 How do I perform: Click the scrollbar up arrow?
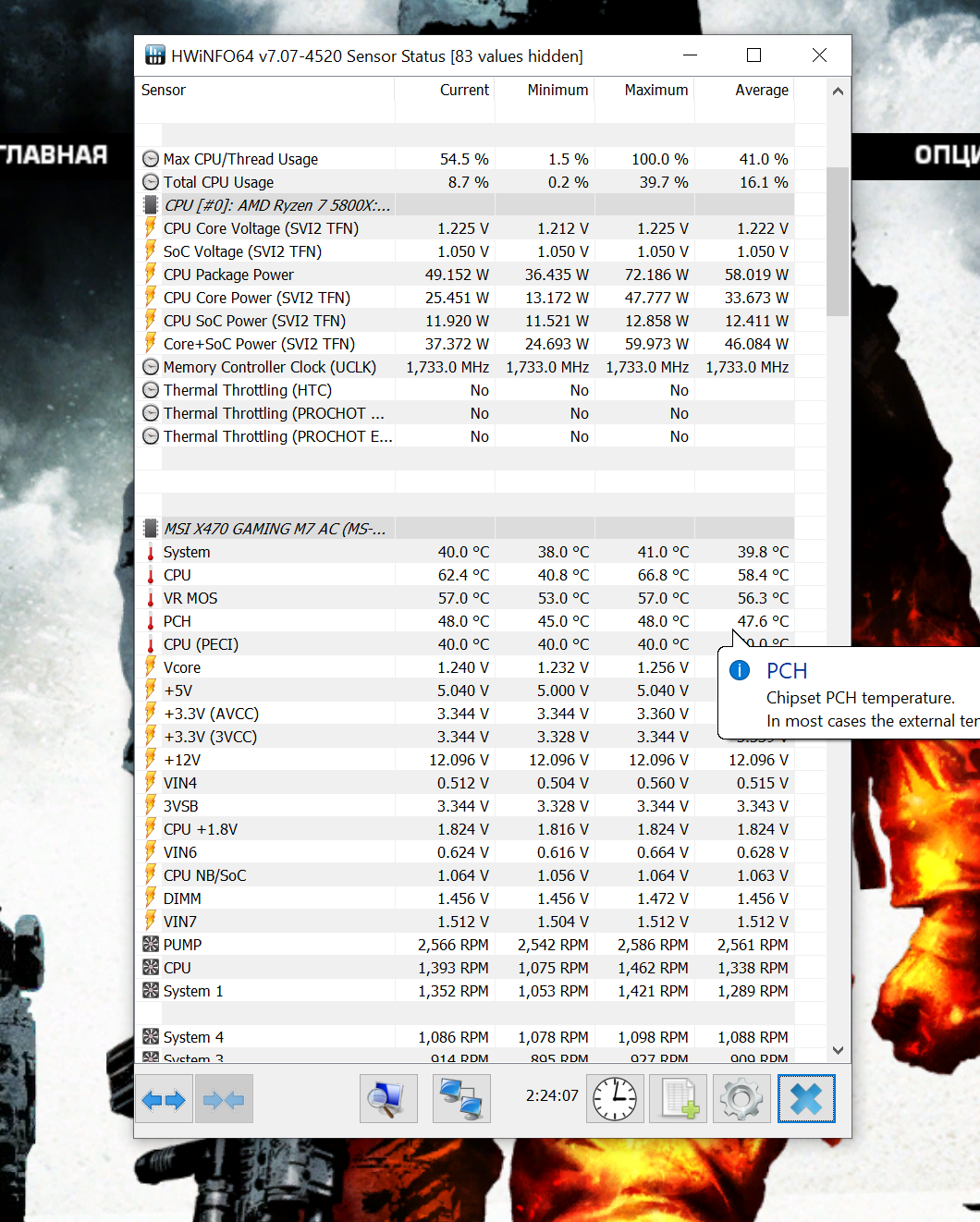coord(838,91)
